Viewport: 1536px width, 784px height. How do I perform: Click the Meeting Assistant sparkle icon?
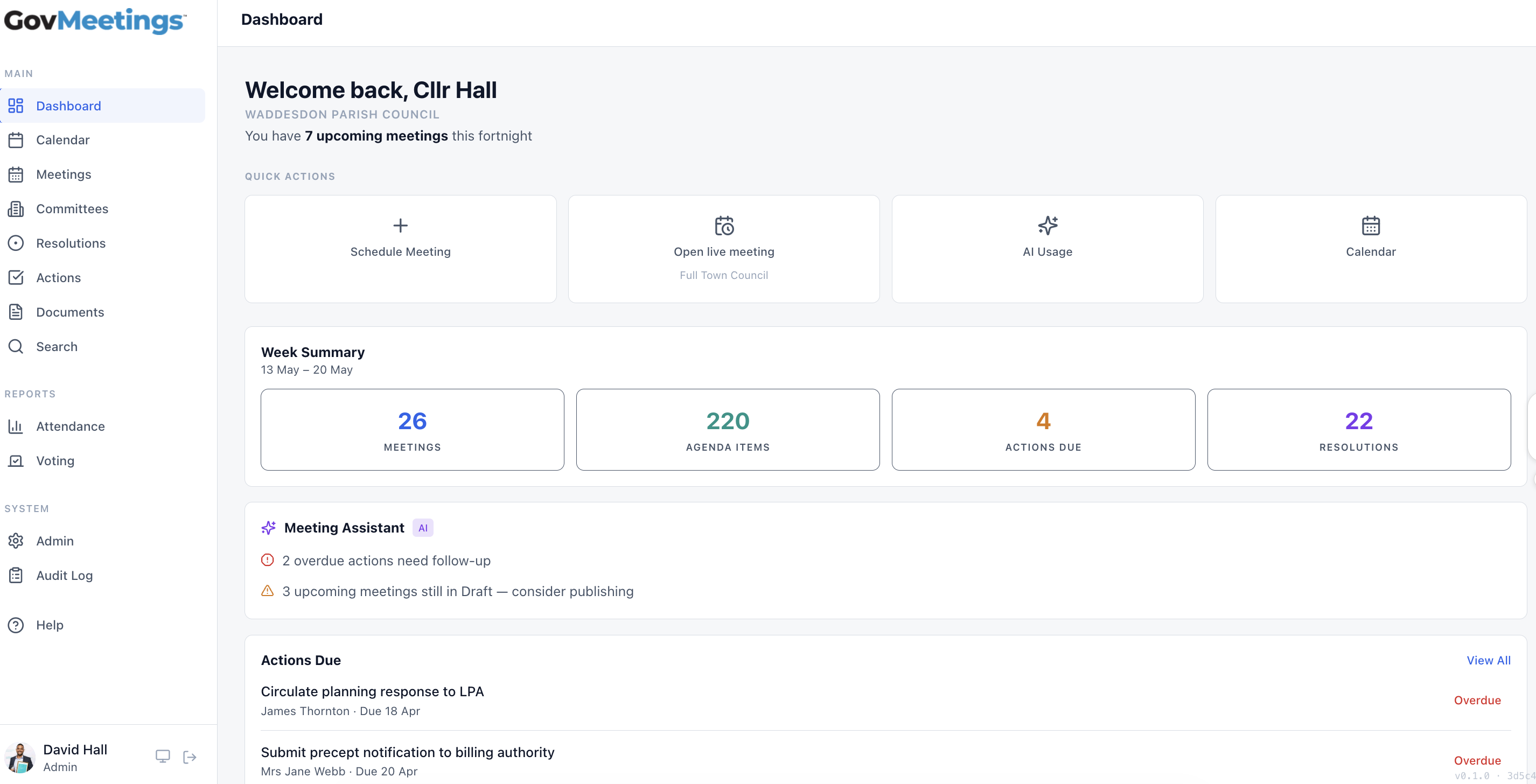[268, 528]
